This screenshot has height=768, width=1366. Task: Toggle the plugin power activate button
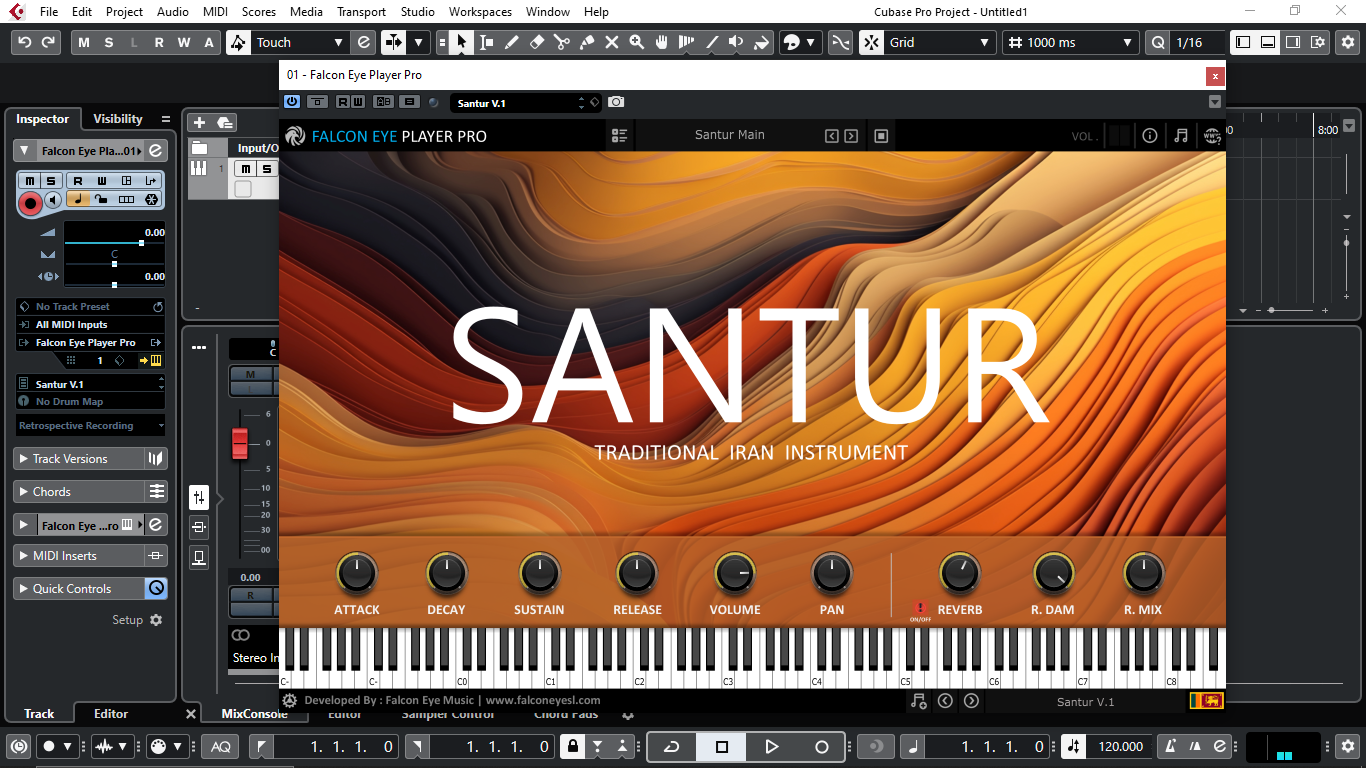(292, 102)
